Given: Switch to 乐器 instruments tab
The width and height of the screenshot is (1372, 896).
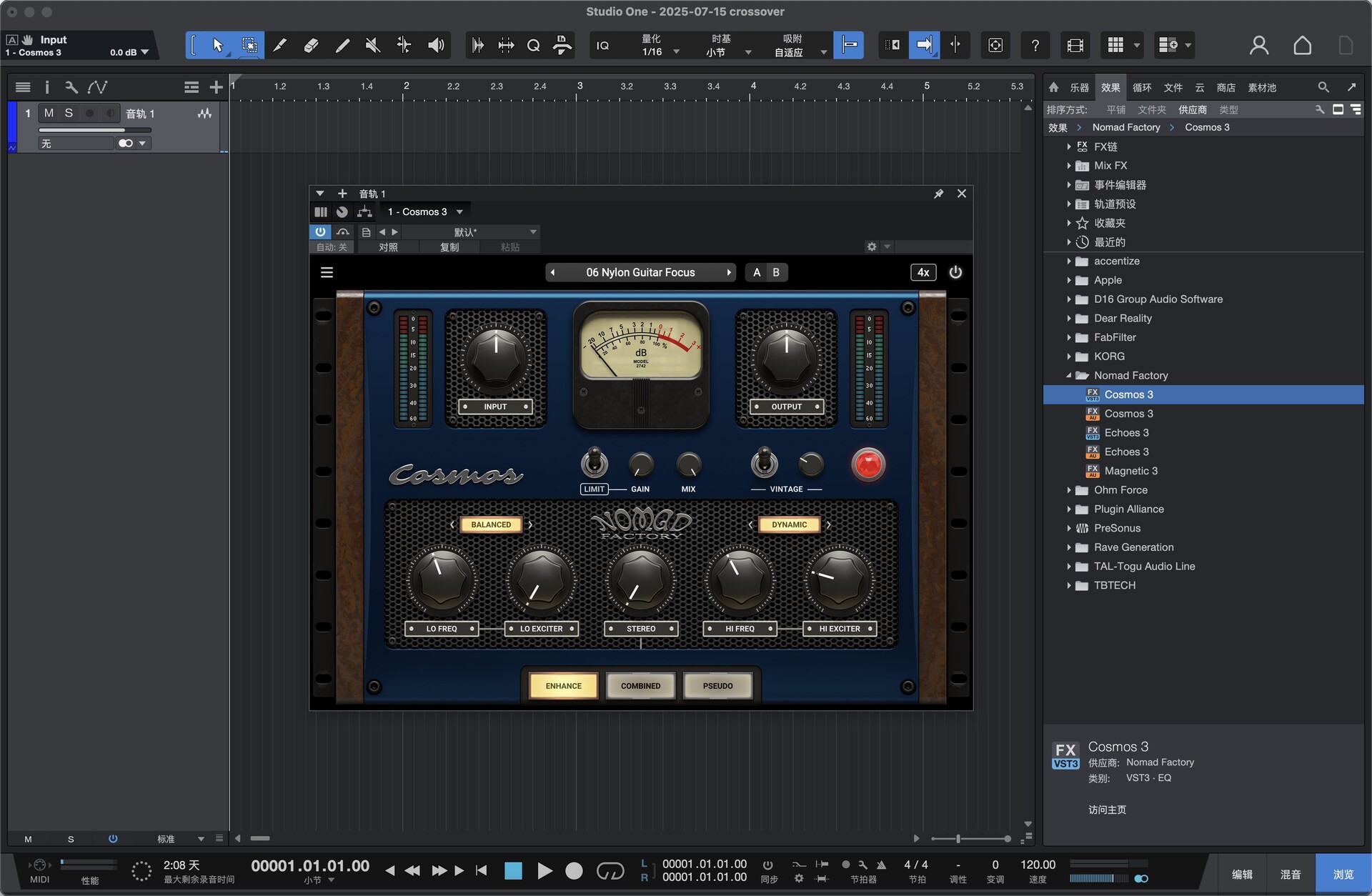Looking at the screenshot, I should pyautogui.click(x=1079, y=87).
